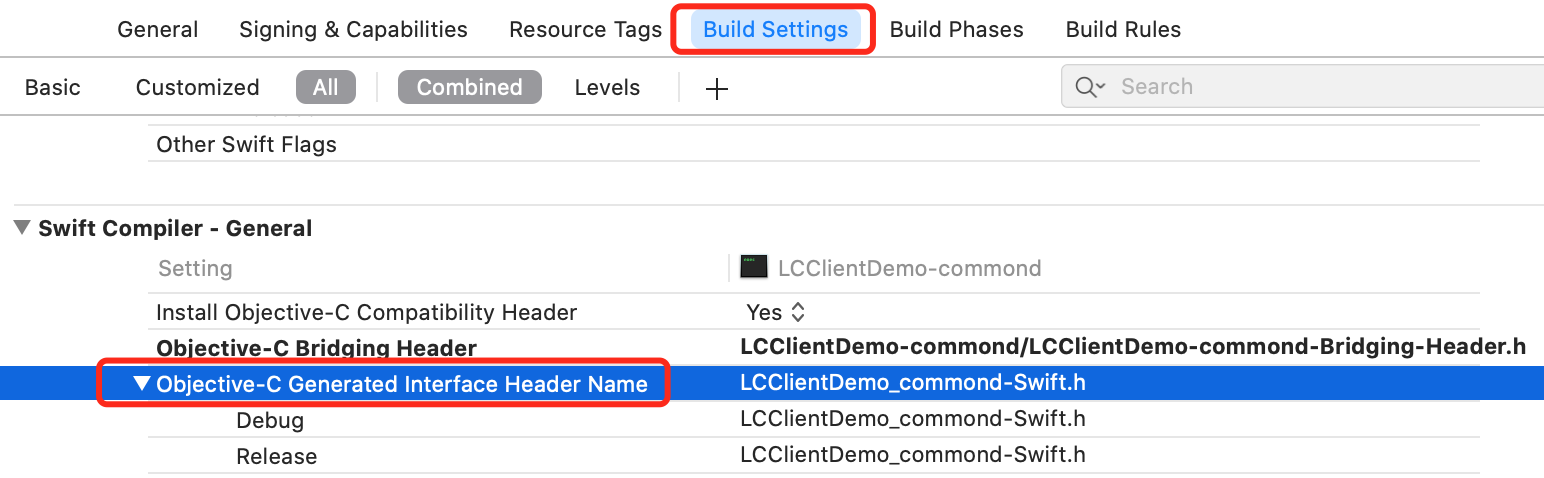The height and width of the screenshot is (478, 1544).
Task: Switch to Combined view
Action: [469, 87]
